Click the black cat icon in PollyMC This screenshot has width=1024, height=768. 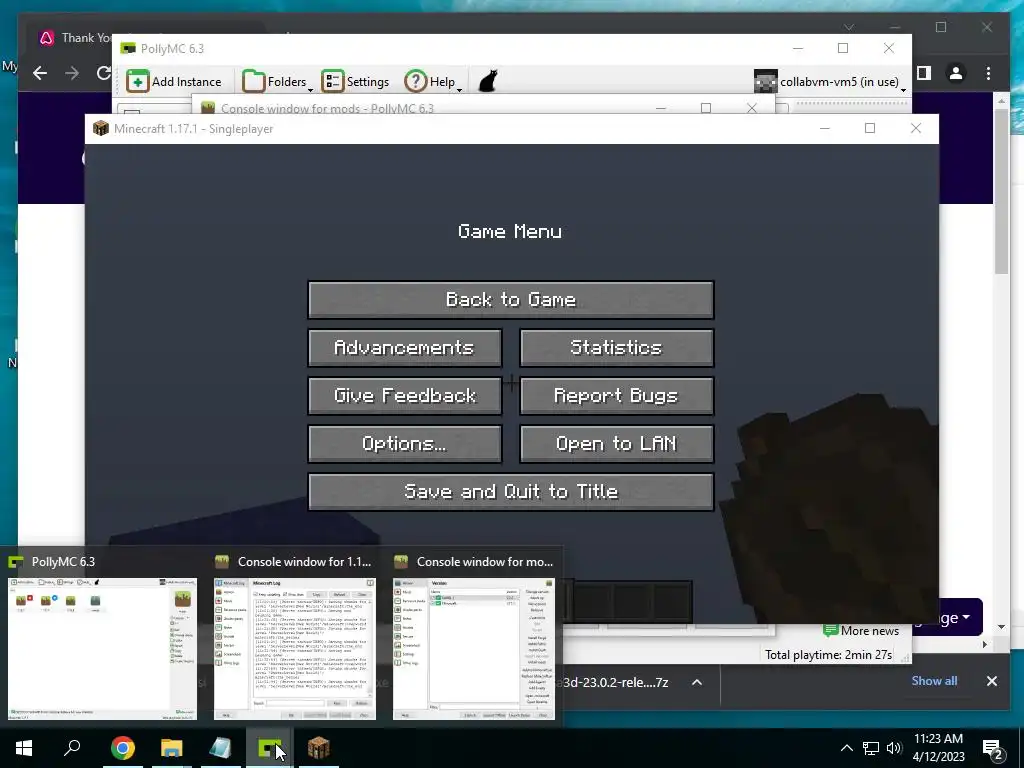click(488, 82)
